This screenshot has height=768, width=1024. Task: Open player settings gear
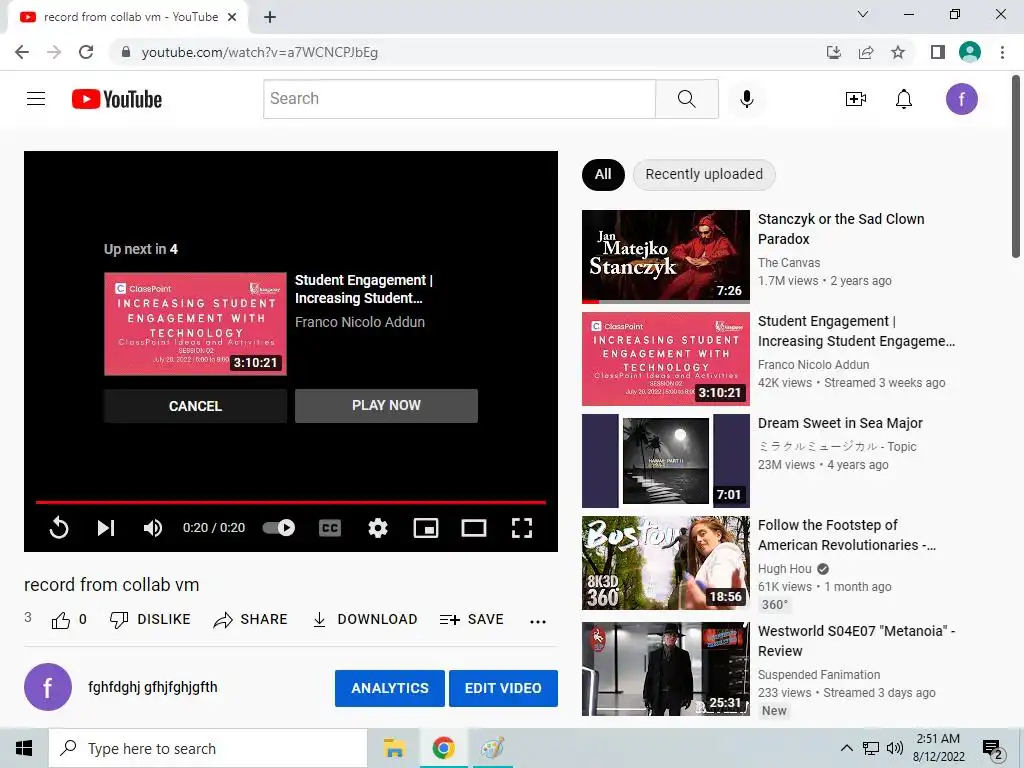point(377,528)
